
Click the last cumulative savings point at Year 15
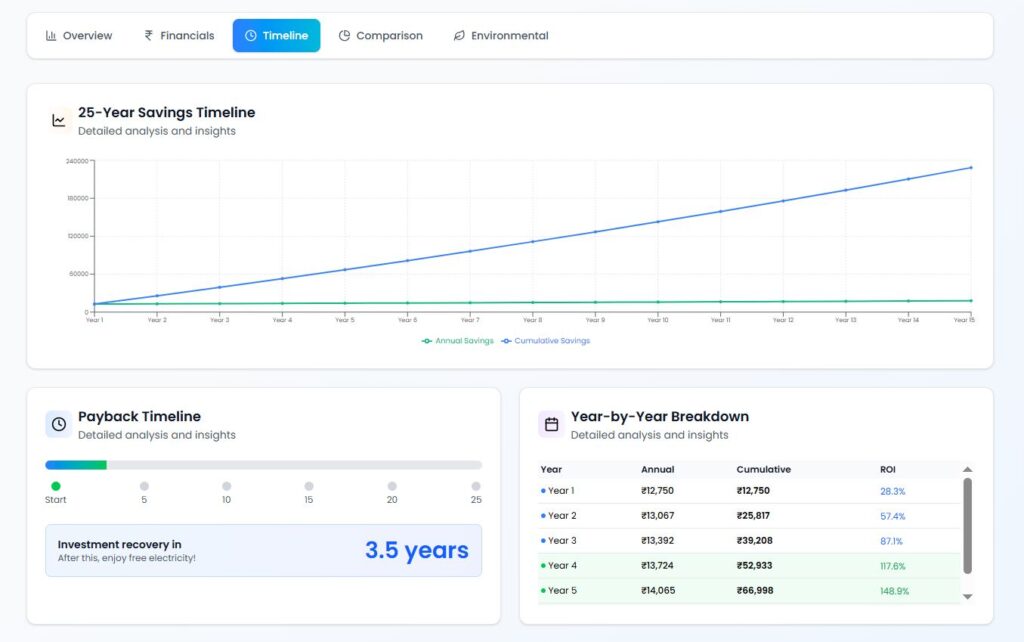click(x=970, y=168)
